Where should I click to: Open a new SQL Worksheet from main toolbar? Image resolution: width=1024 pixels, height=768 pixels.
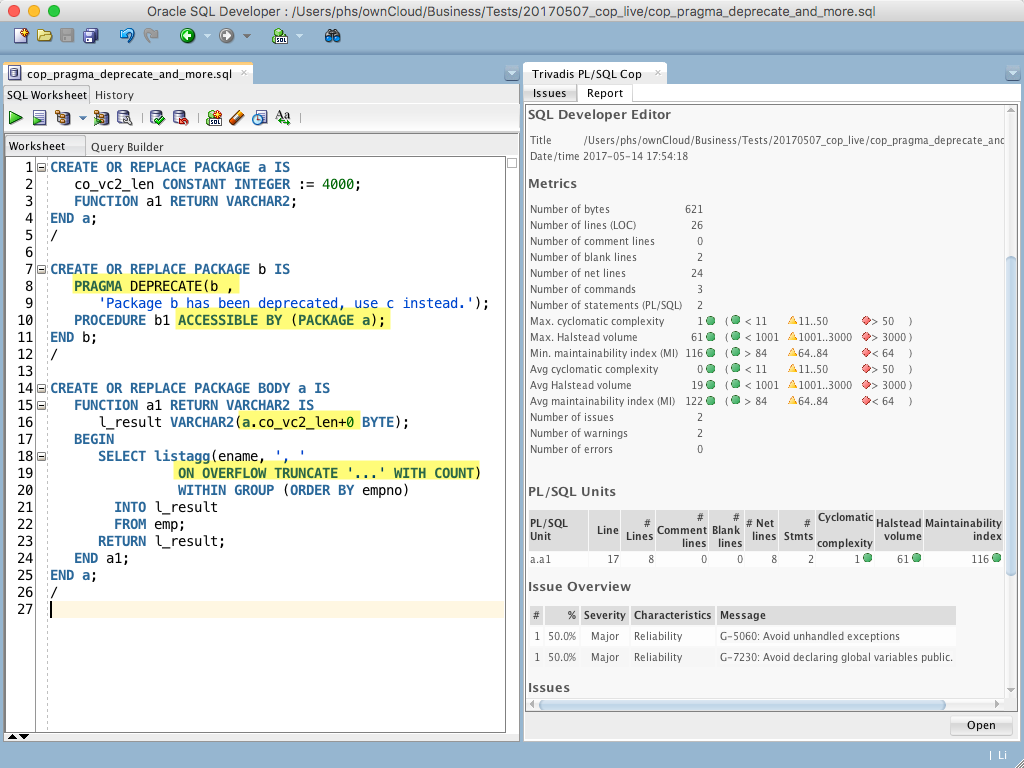(280, 36)
